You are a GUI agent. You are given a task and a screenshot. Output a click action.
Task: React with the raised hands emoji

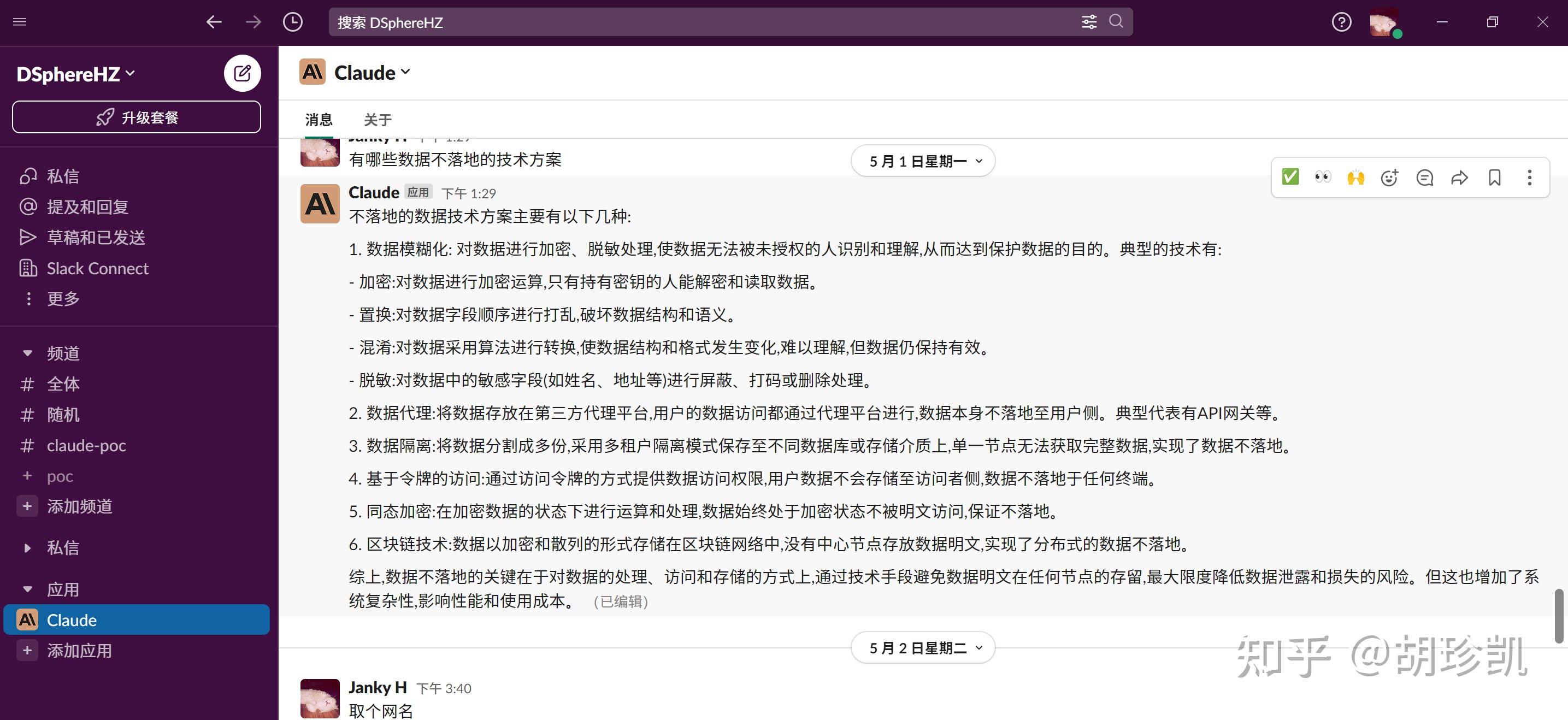(x=1355, y=177)
